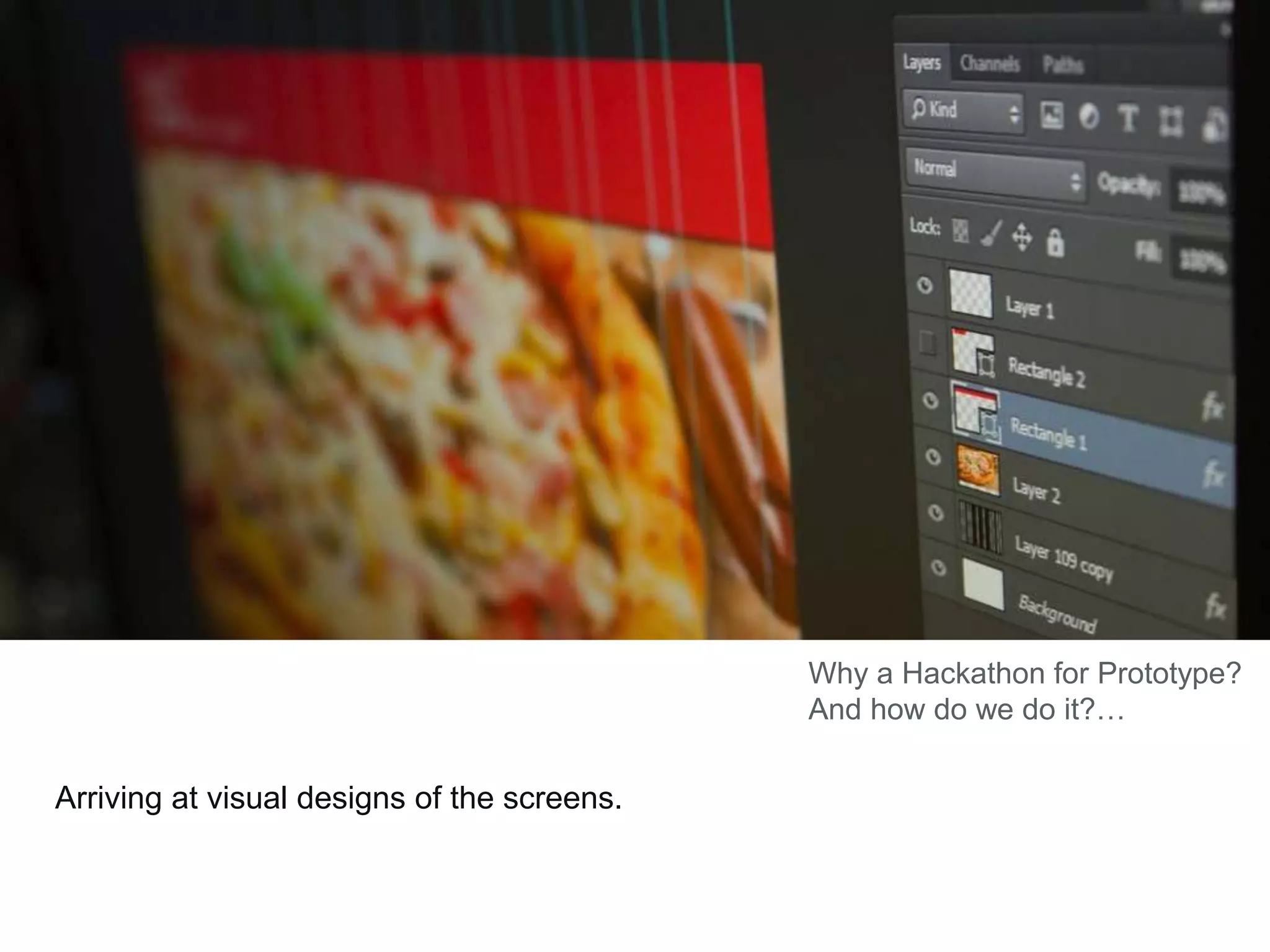
Task: Select the highlighted Rectangle 1 layer name
Action: (x=1049, y=433)
